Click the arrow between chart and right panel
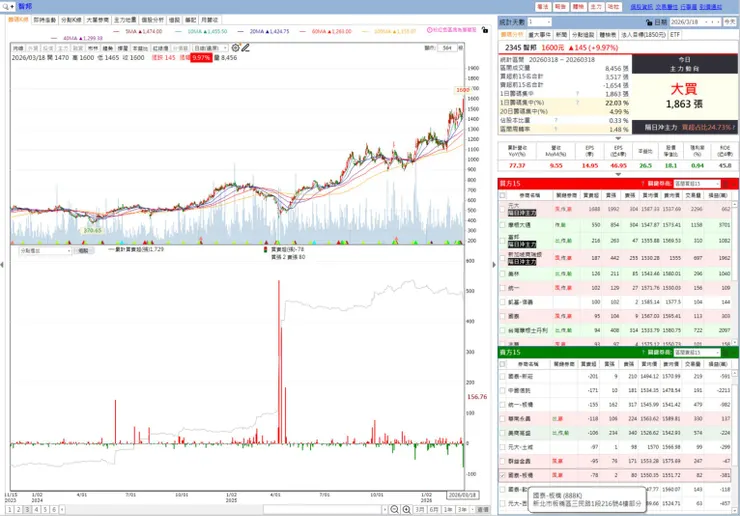The height and width of the screenshot is (516, 740). click(x=494, y=265)
